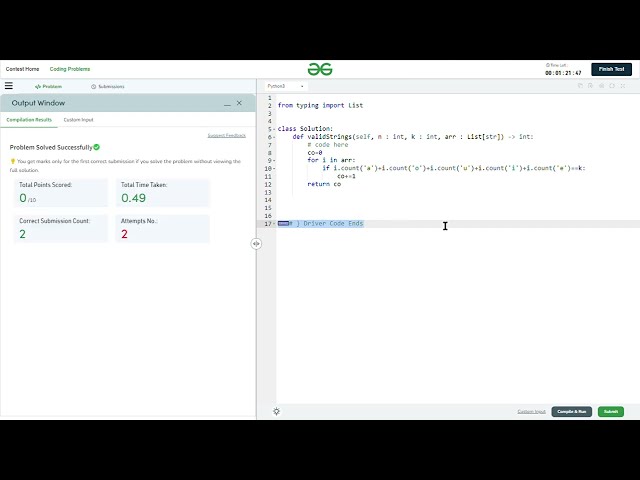Open the Python3 language dropdown

click(x=285, y=86)
